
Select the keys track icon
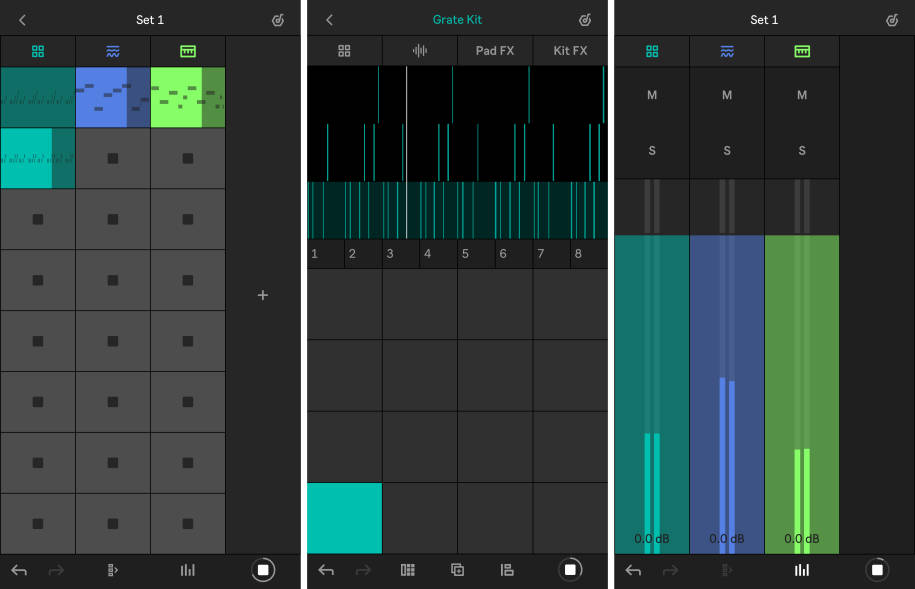coord(187,50)
